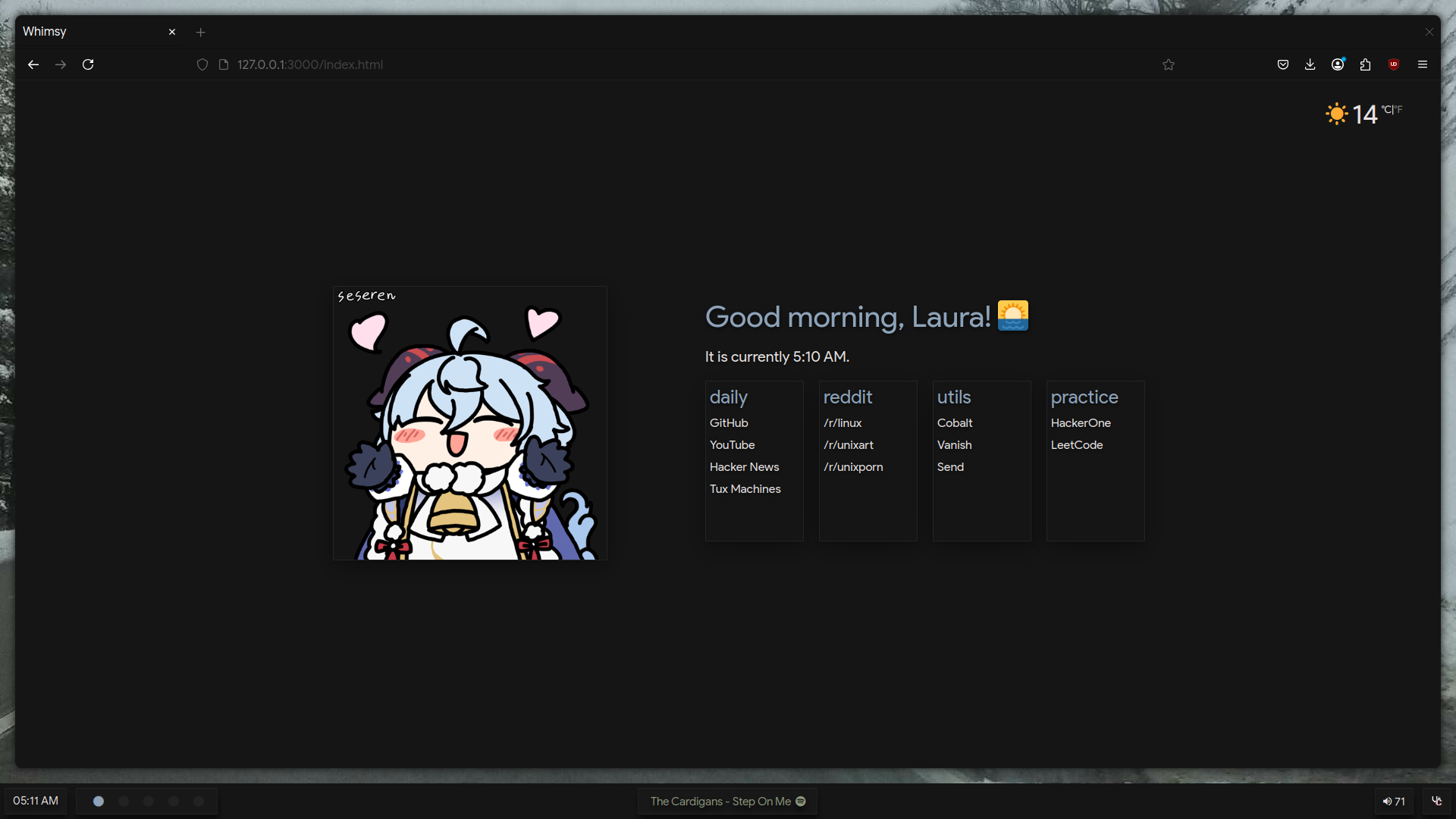Click the uBlock Origin shield icon
The width and height of the screenshot is (1456, 819).
(x=1394, y=64)
